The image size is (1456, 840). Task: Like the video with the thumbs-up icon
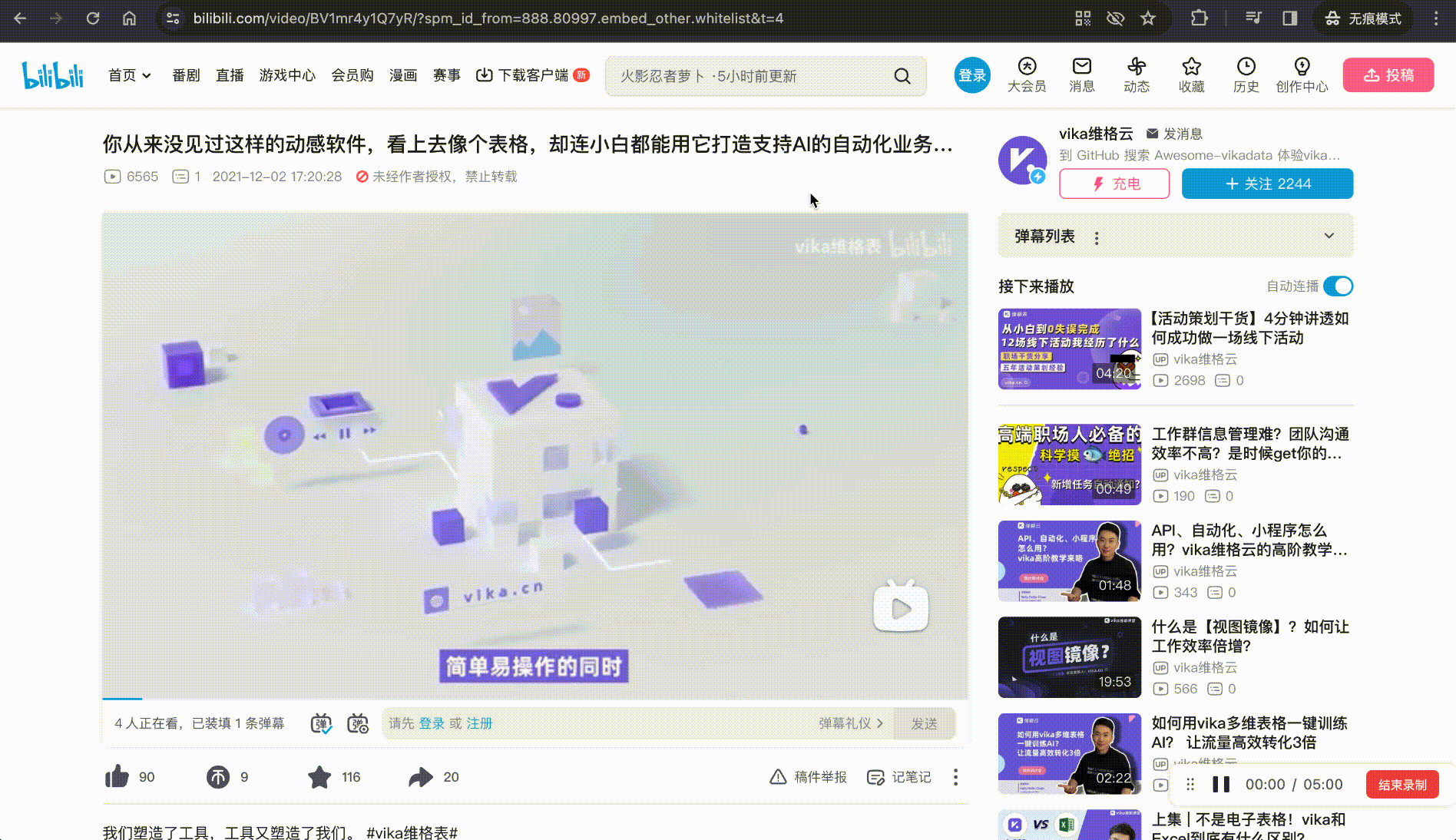click(117, 776)
